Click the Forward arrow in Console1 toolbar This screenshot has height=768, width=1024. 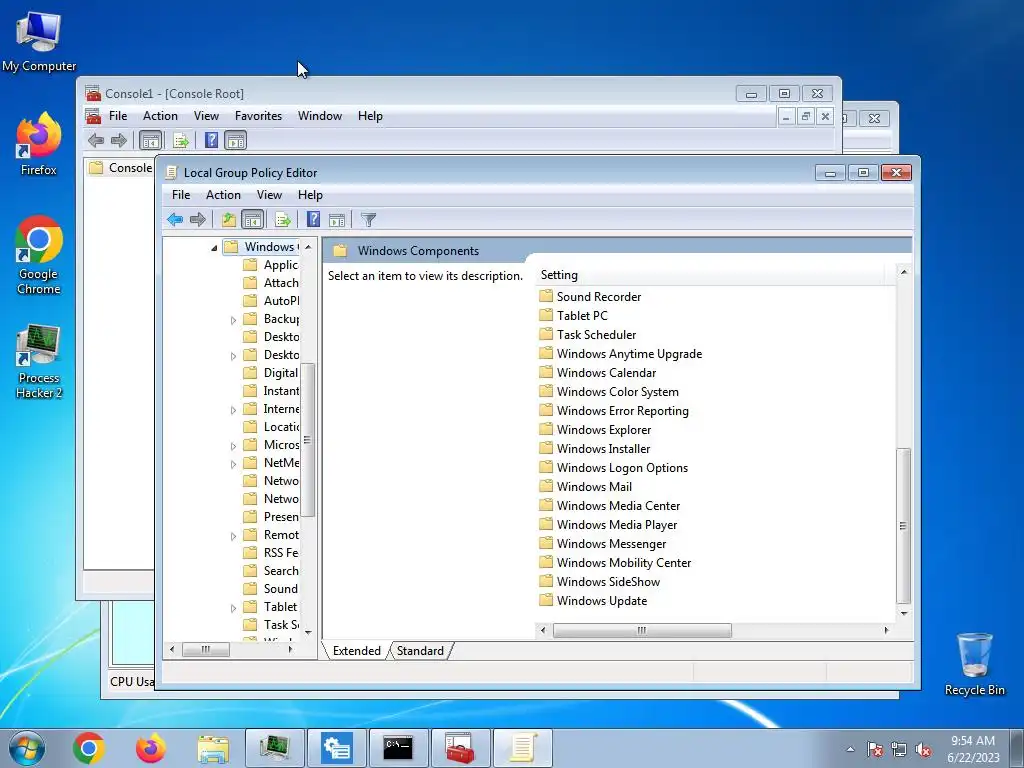(119, 140)
